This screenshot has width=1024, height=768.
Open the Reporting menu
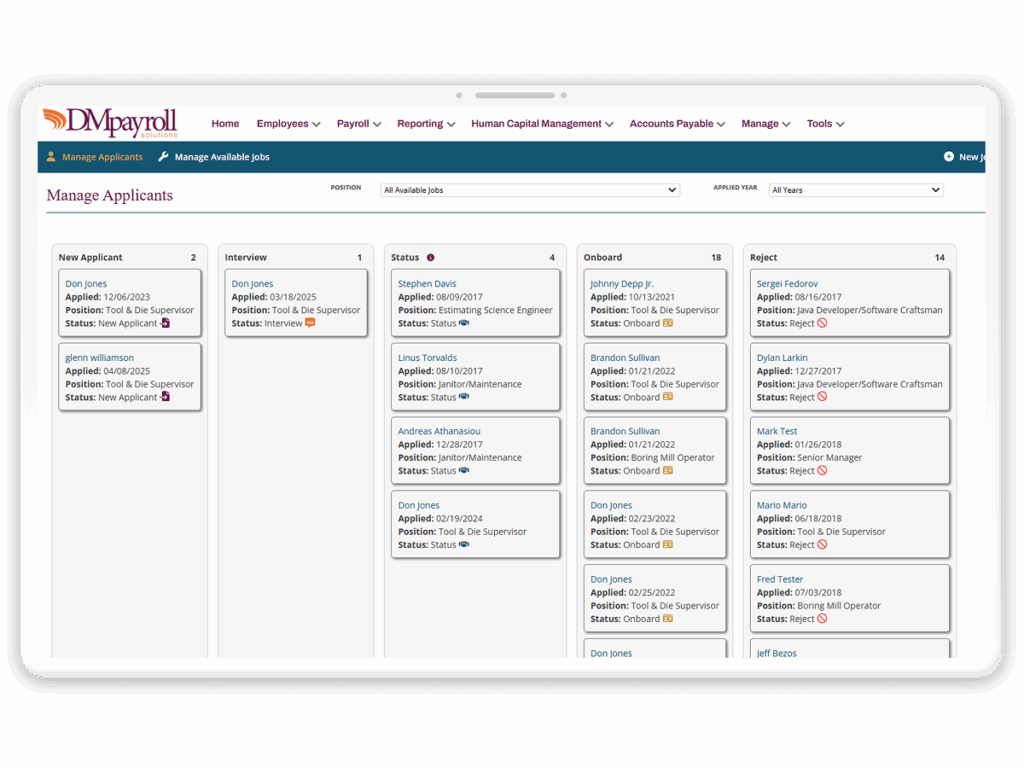(425, 124)
